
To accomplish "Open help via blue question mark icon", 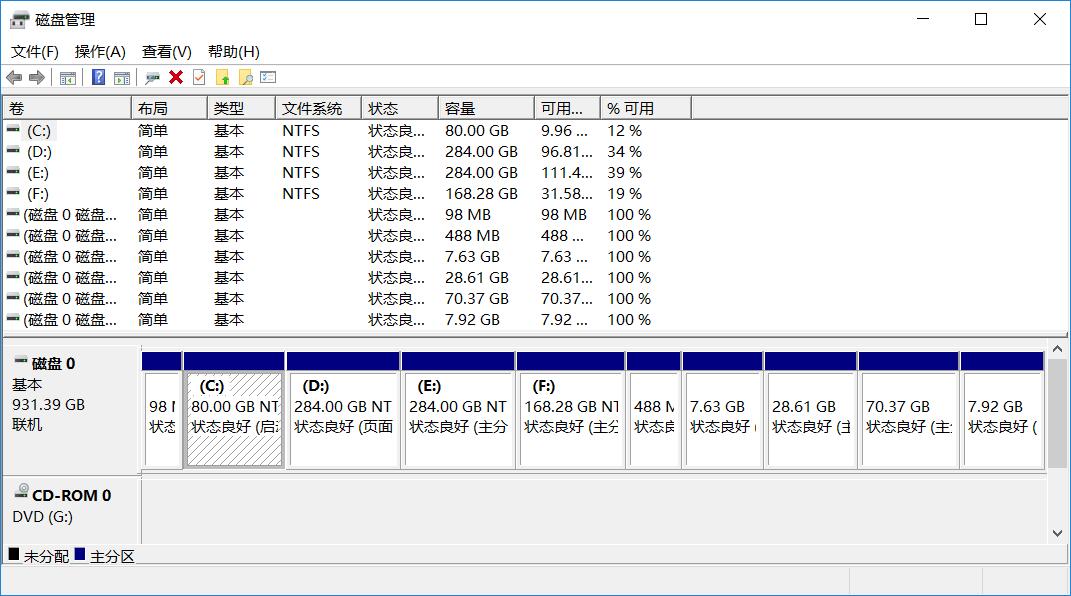I will (x=98, y=77).
